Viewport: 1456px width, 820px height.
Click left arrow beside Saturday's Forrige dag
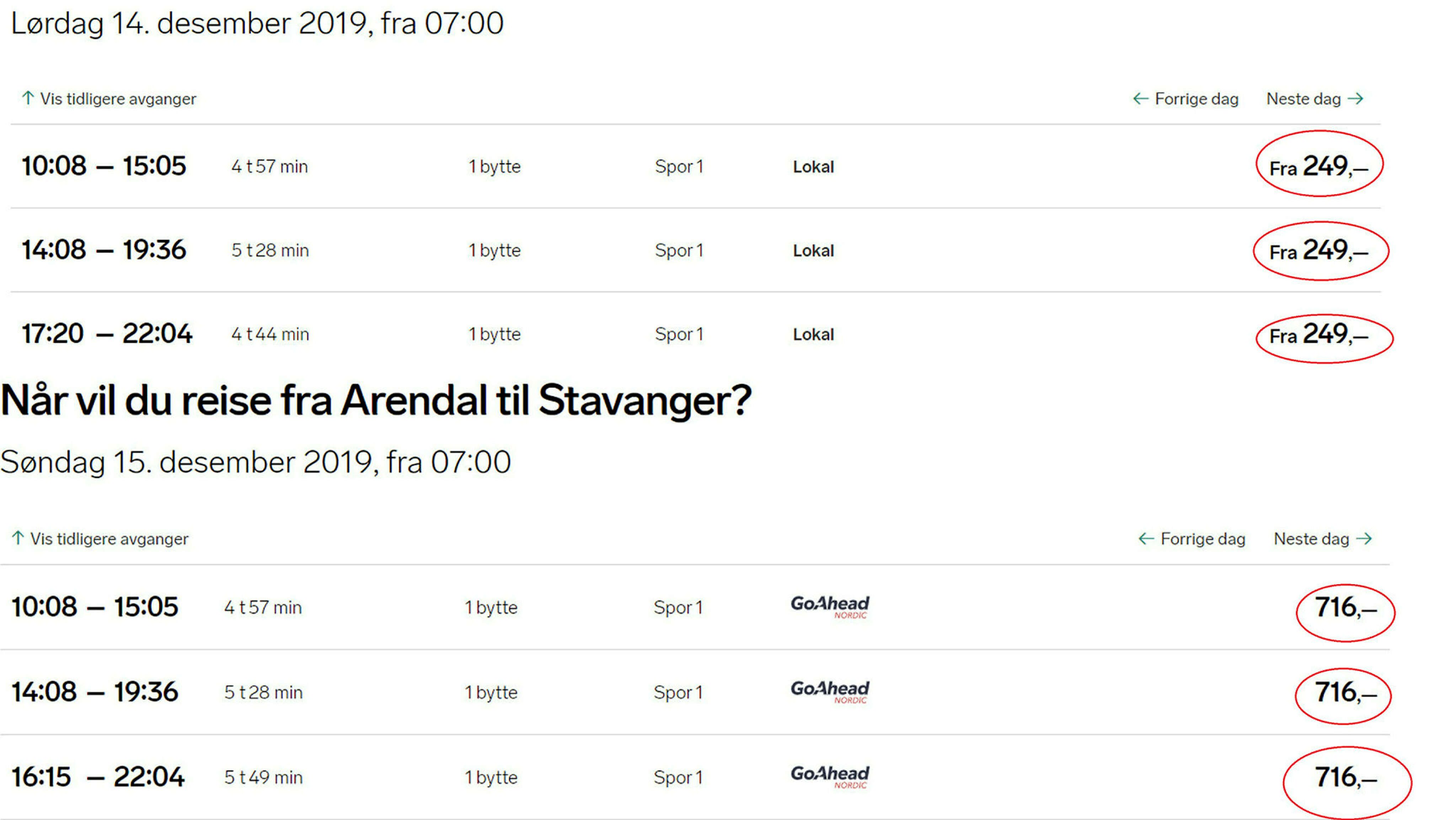click(1140, 99)
